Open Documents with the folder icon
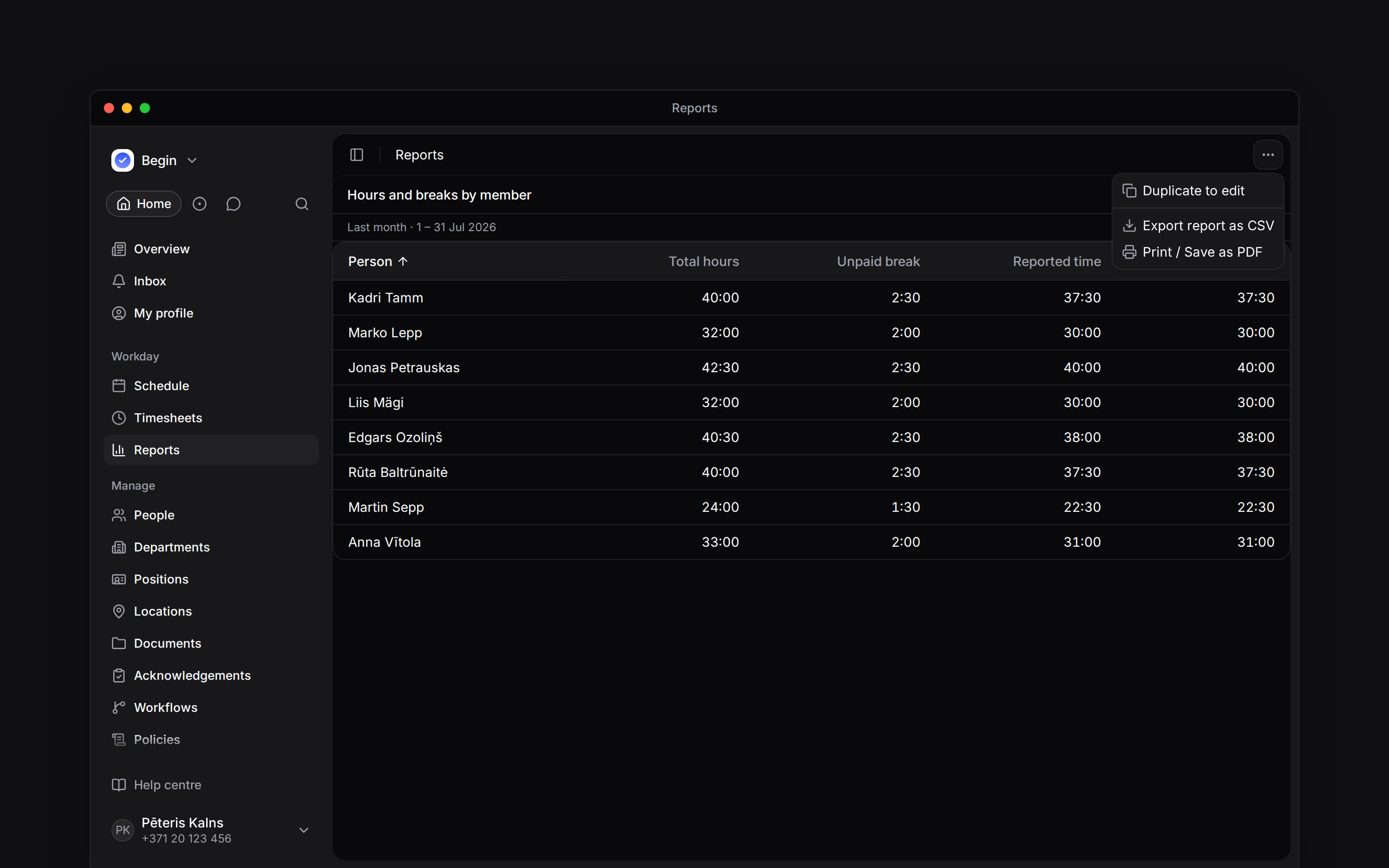1389x868 pixels. [x=210, y=643]
